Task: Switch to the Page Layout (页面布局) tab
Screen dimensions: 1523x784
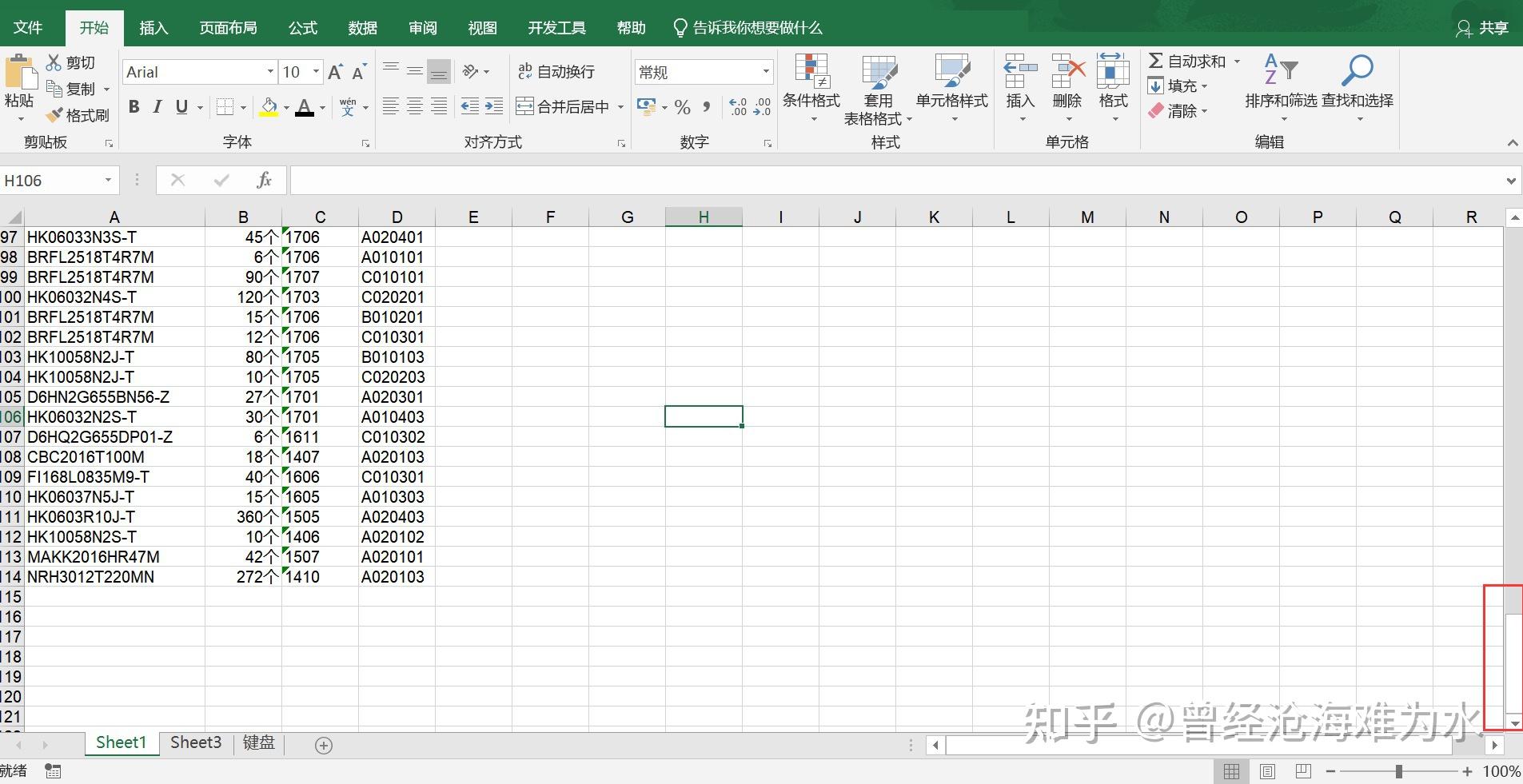Action: point(228,28)
